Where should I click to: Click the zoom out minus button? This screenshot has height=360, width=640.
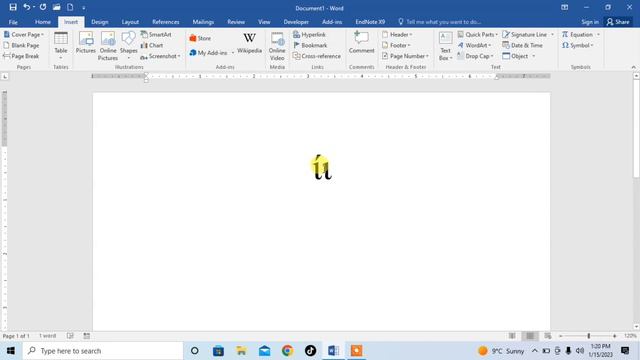click(x=561, y=336)
